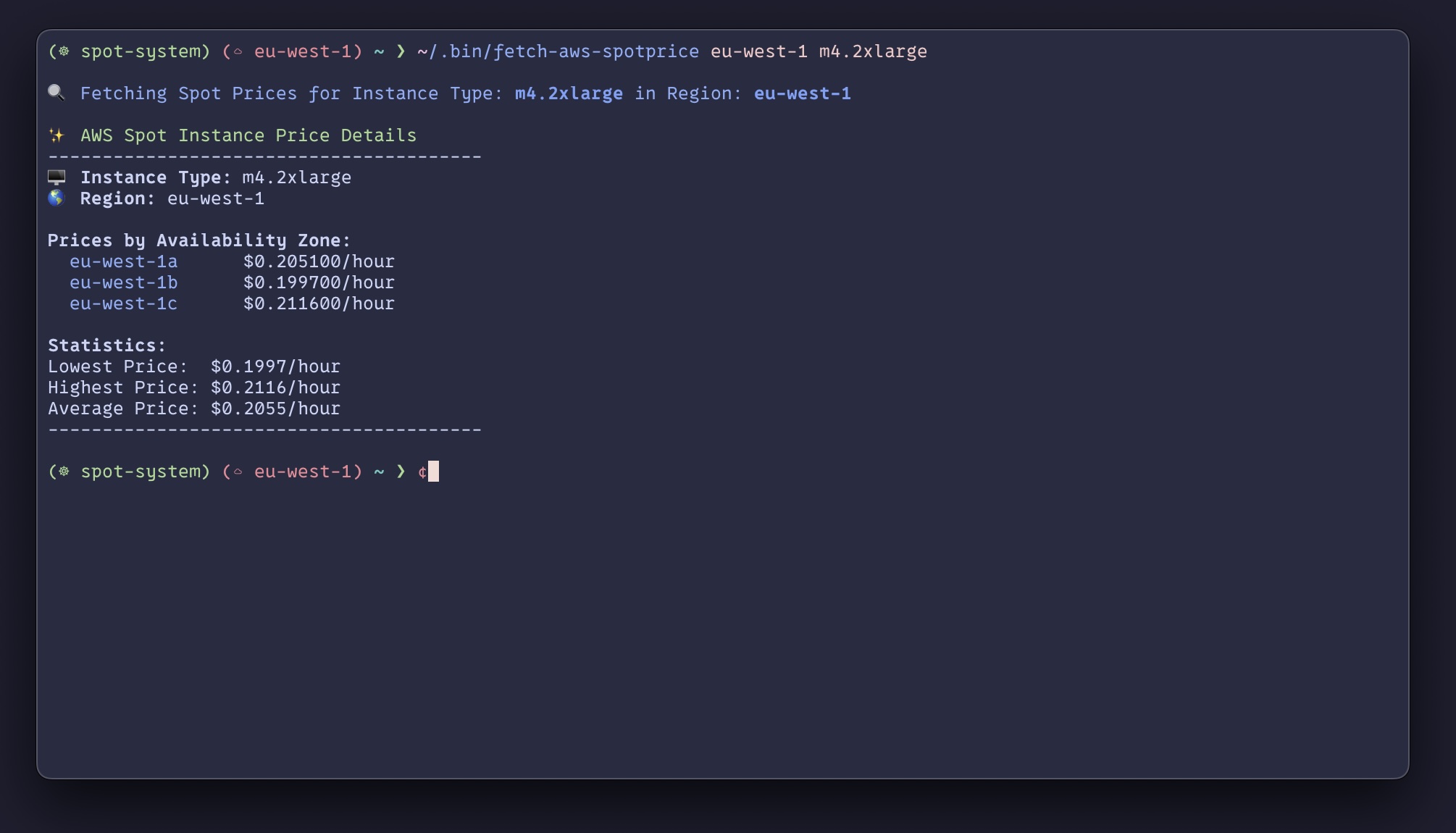The width and height of the screenshot is (1456, 833).
Task: Click the cloud icon in bottom prompt
Action: pos(238,472)
